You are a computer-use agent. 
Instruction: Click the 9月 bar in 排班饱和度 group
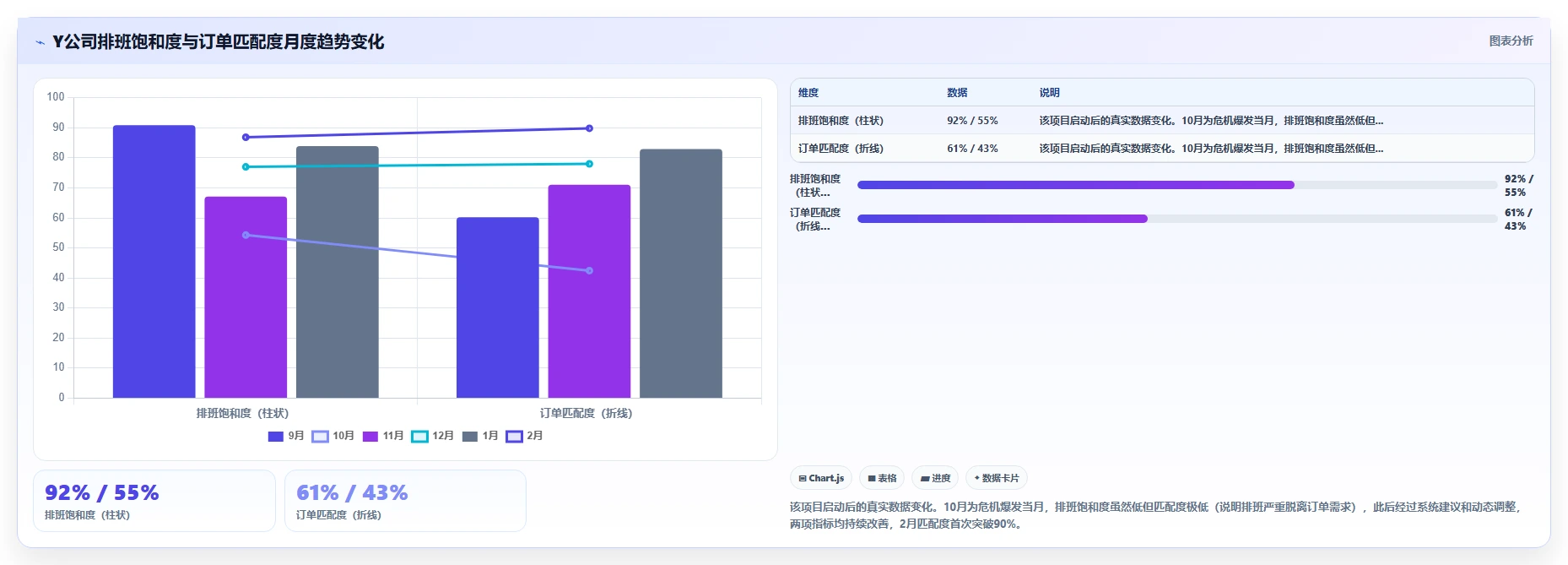154,262
